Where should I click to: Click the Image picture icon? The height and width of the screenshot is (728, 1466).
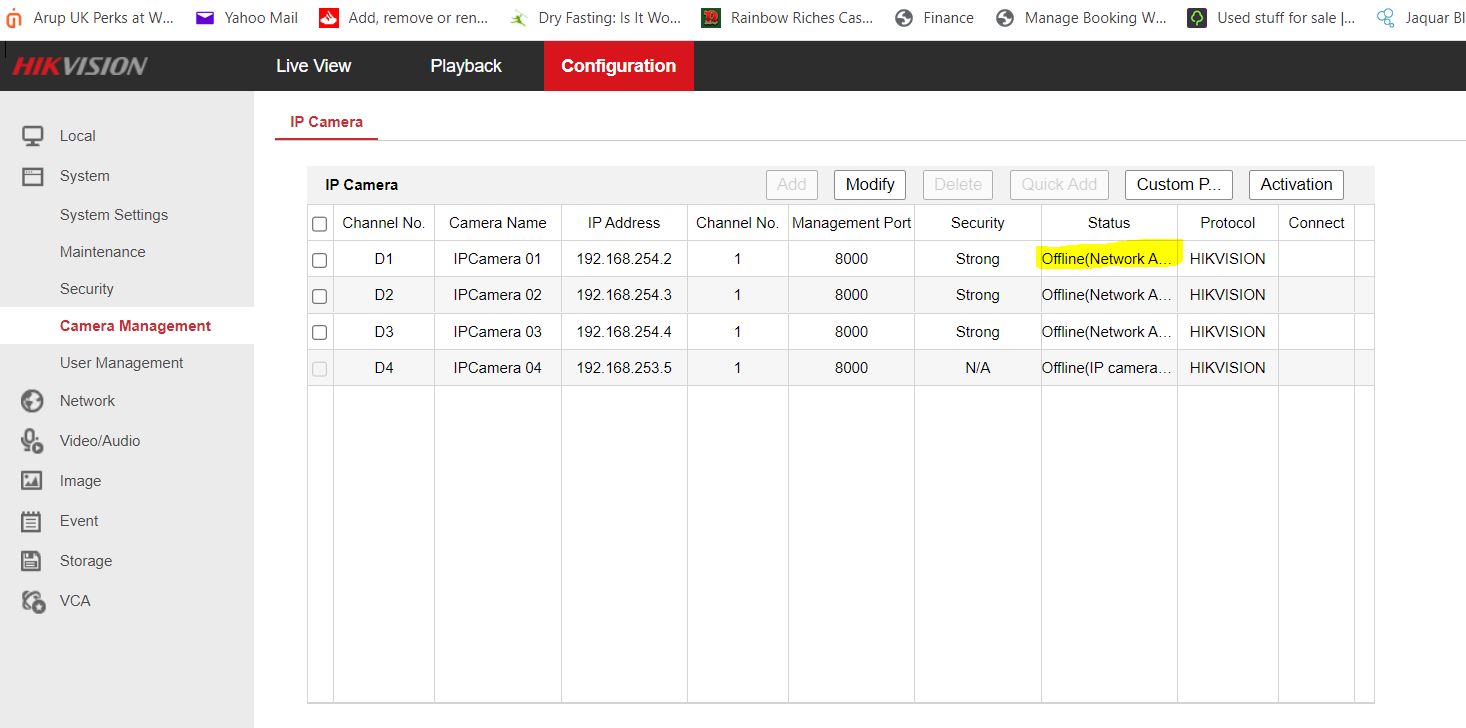(x=33, y=481)
